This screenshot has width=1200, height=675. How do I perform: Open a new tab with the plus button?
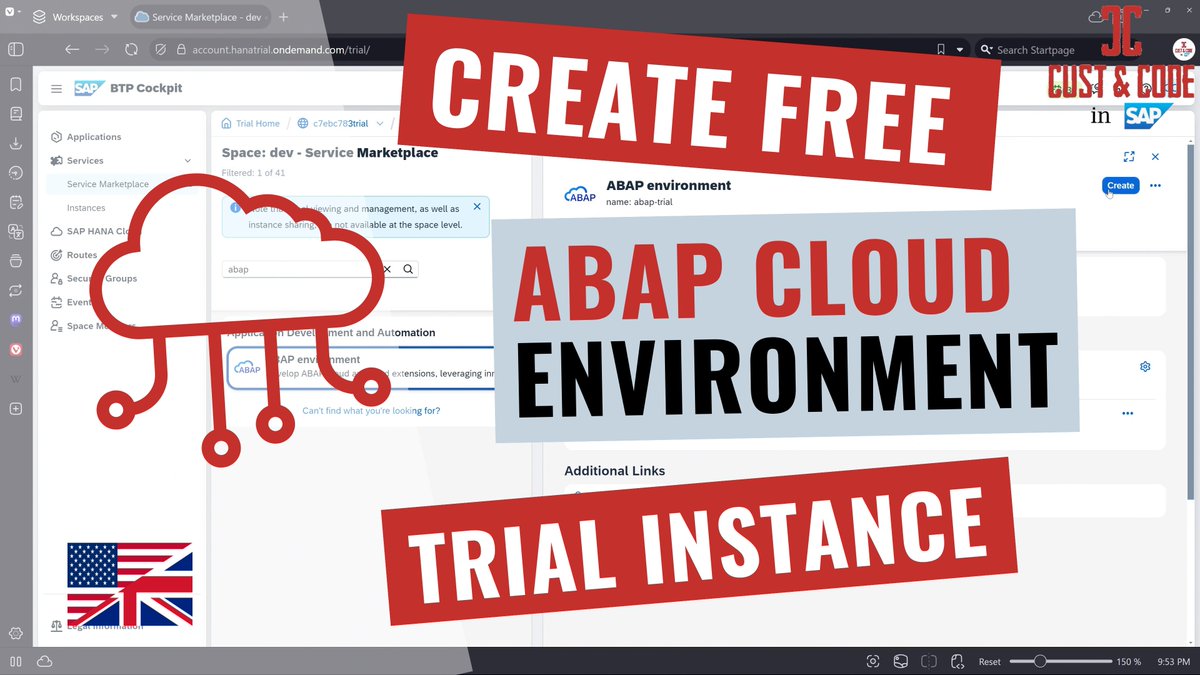[x=284, y=17]
